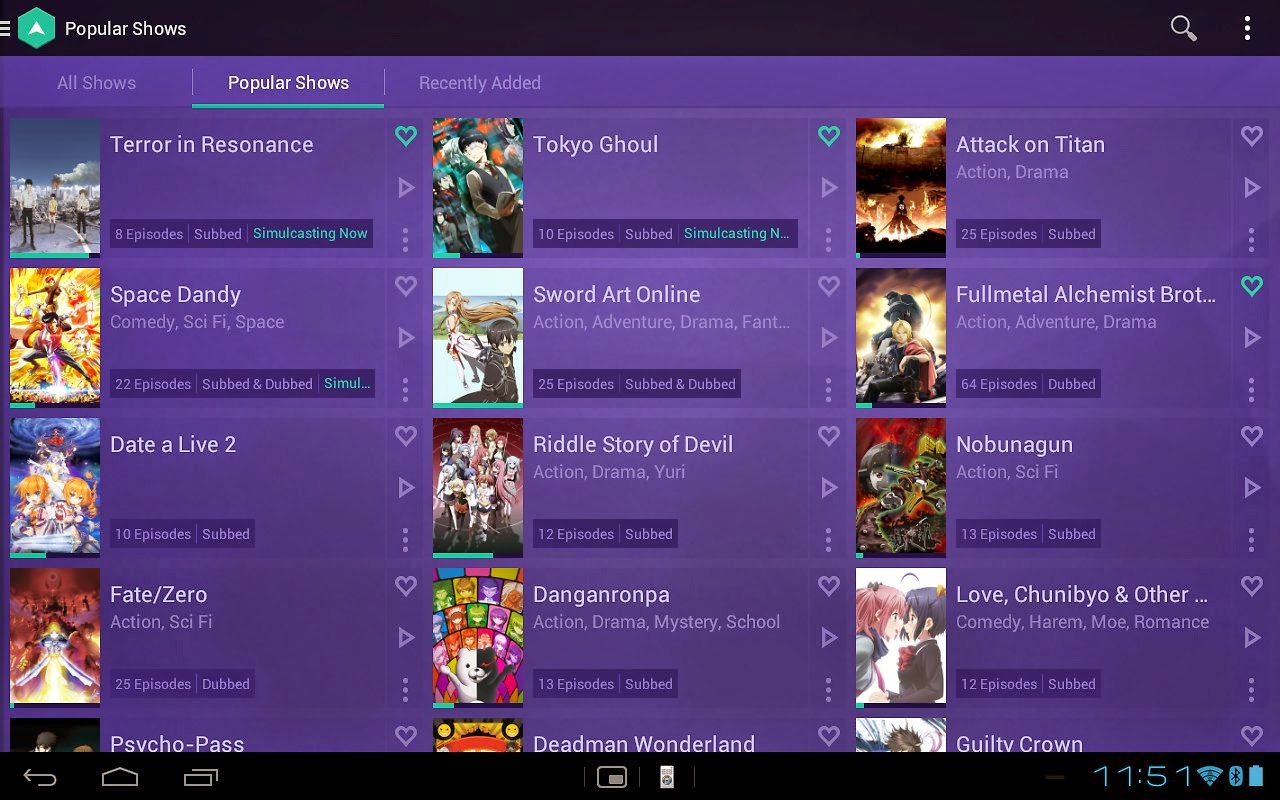This screenshot has height=800, width=1280.
Task: Tap Android back button
Action: pos(40,777)
